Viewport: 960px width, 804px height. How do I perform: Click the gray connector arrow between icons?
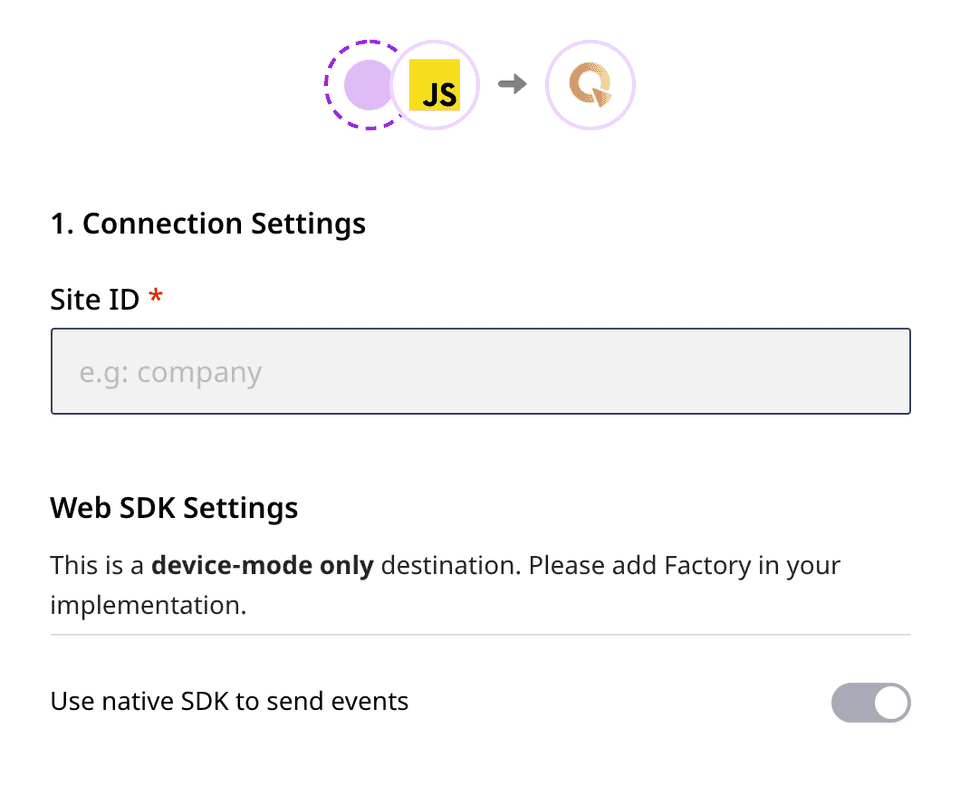(512, 85)
